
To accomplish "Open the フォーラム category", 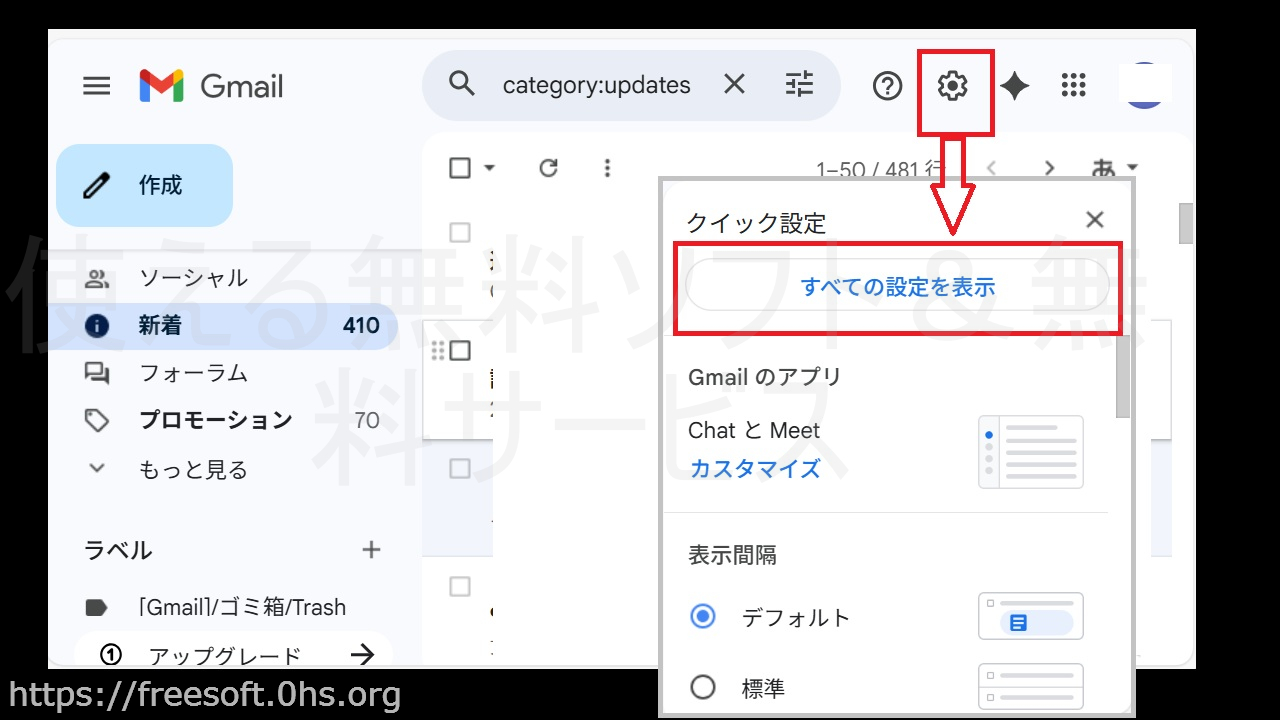I will pyautogui.click(x=193, y=373).
